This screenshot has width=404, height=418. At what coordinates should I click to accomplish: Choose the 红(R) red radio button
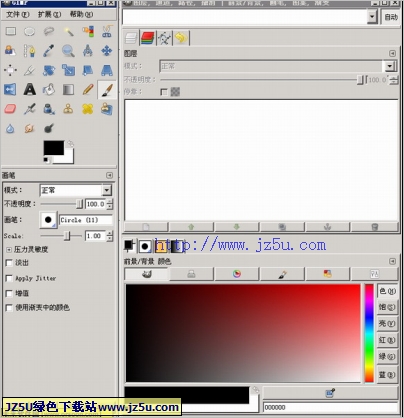tap(387, 340)
